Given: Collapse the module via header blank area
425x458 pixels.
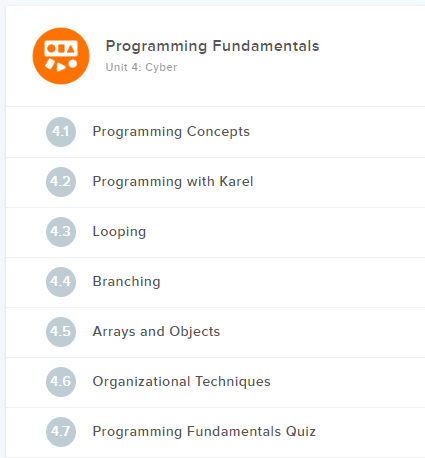Looking at the screenshot, I should click(370, 56).
